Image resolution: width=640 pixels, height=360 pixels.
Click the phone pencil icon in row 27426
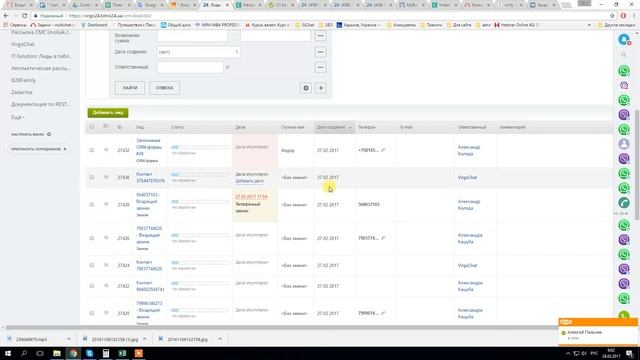(383, 238)
